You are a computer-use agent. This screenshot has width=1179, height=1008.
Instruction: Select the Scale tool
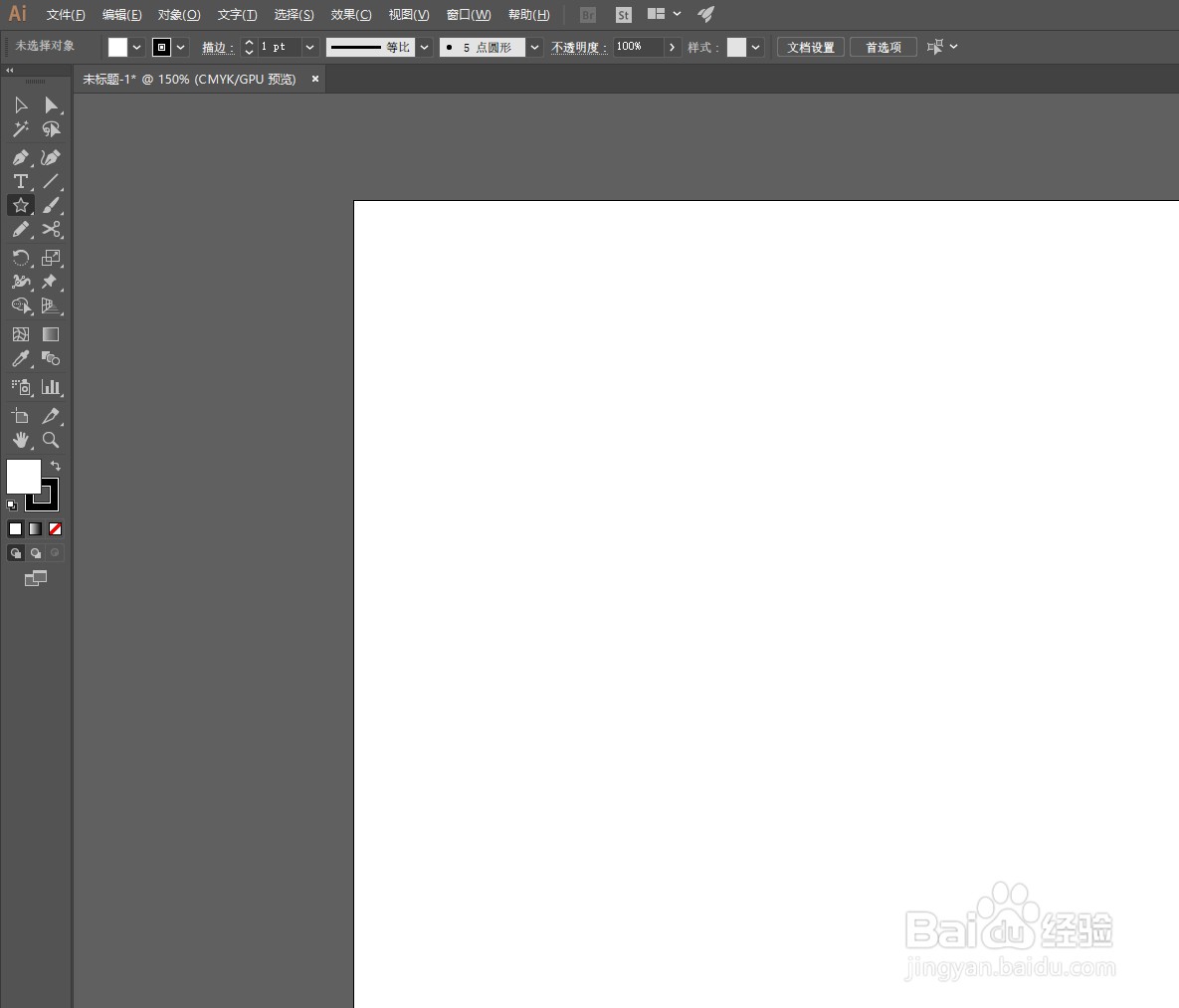coord(51,258)
